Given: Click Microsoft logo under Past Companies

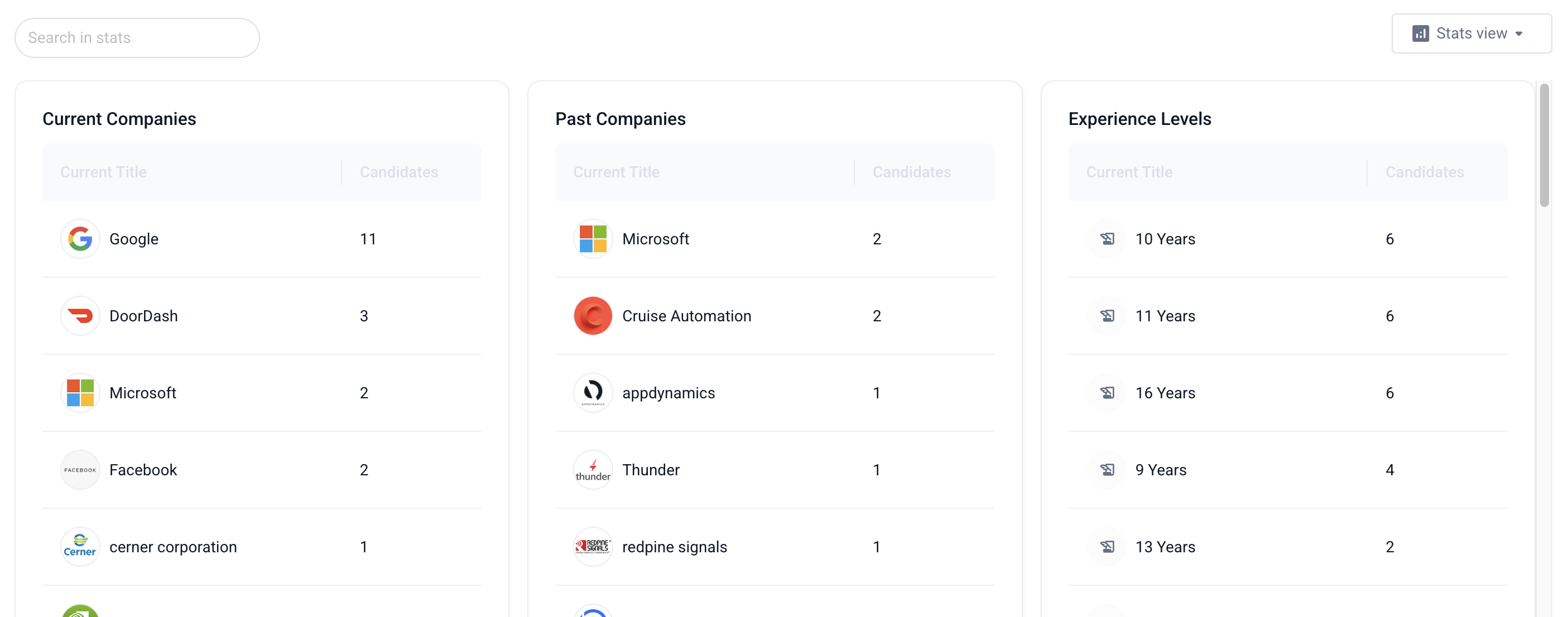Looking at the screenshot, I should 592,239.
